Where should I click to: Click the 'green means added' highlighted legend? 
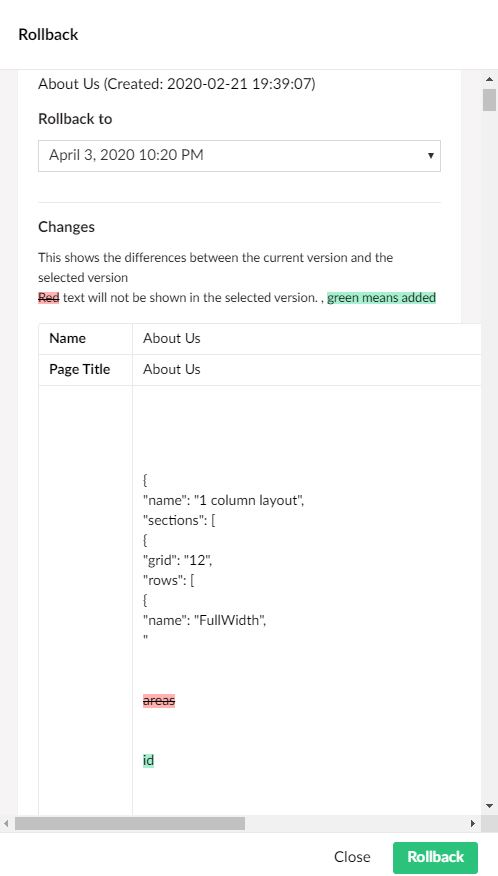pos(381,298)
